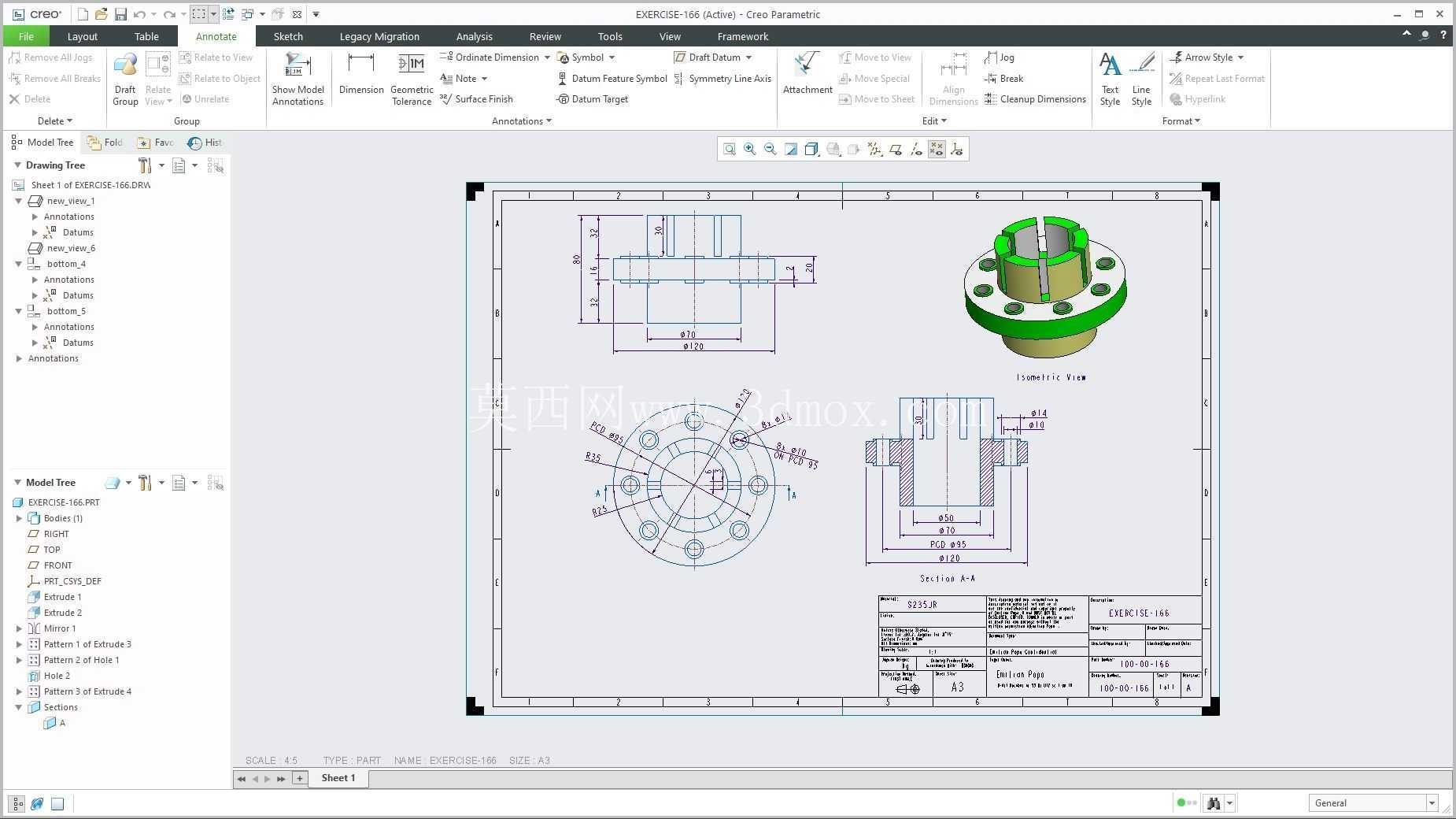Toggle plane display in graphics toolbar

896,149
